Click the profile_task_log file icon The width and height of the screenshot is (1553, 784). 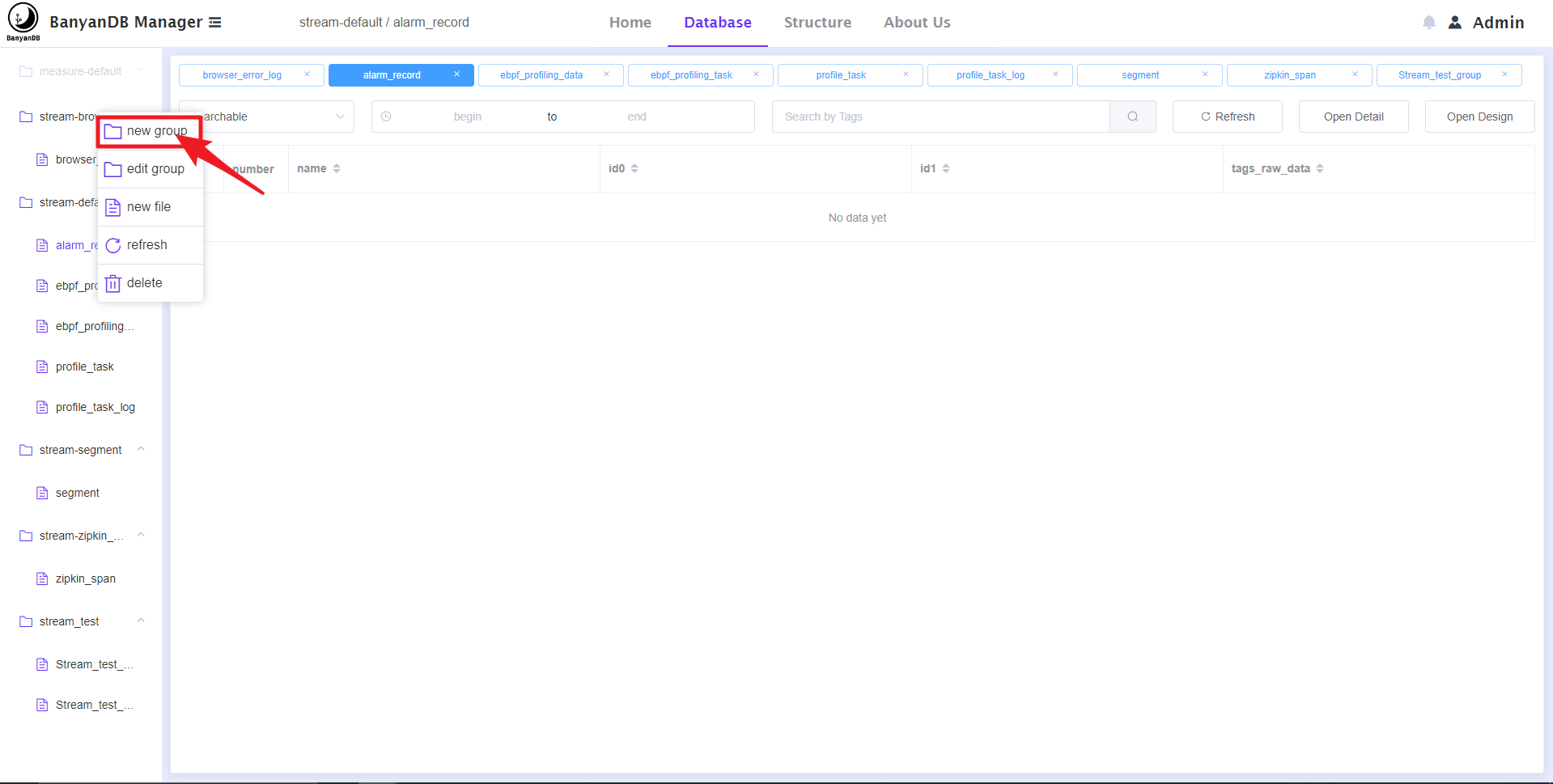pos(42,407)
